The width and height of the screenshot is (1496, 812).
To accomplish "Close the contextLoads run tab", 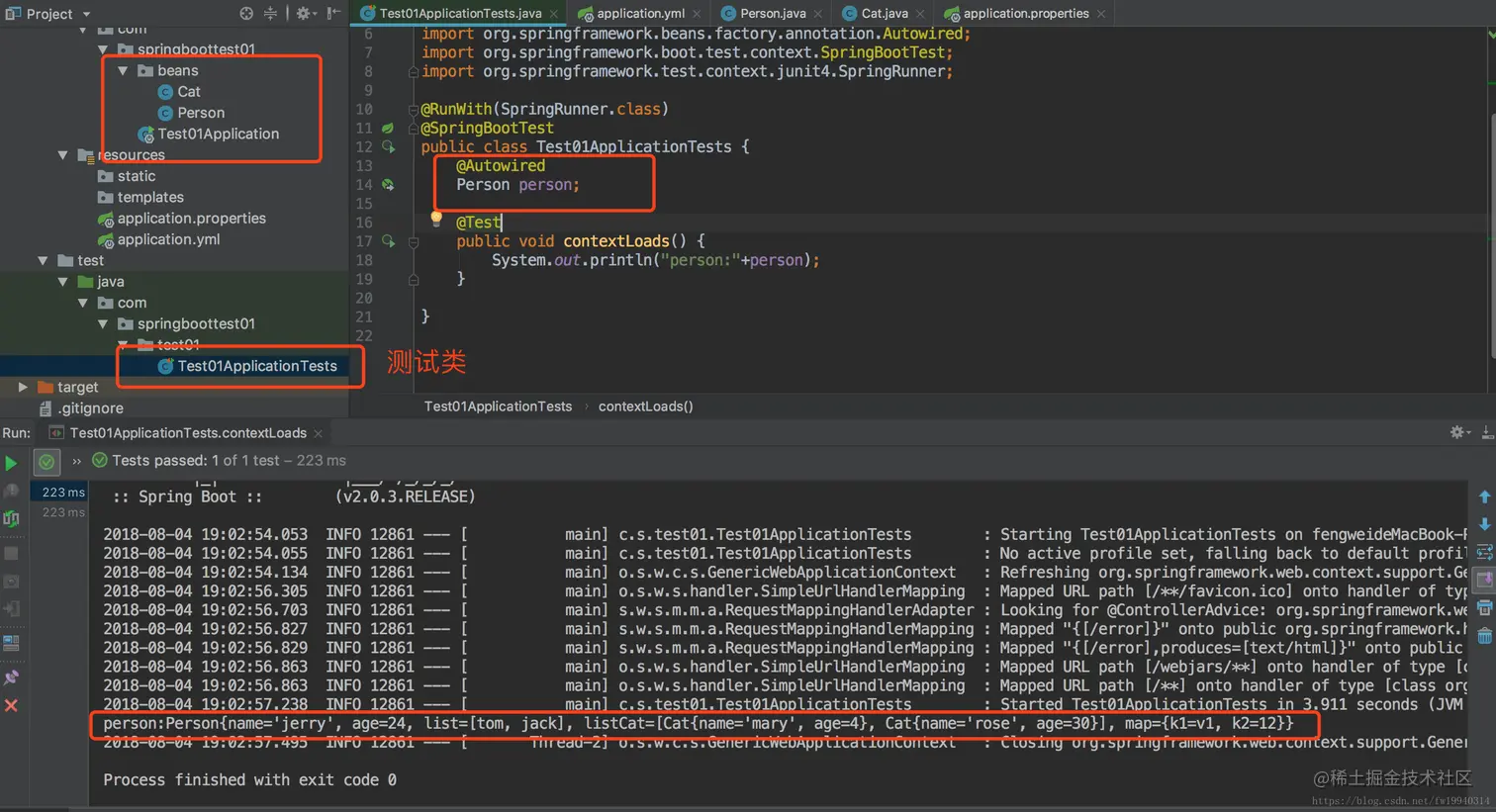I will click(x=318, y=433).
